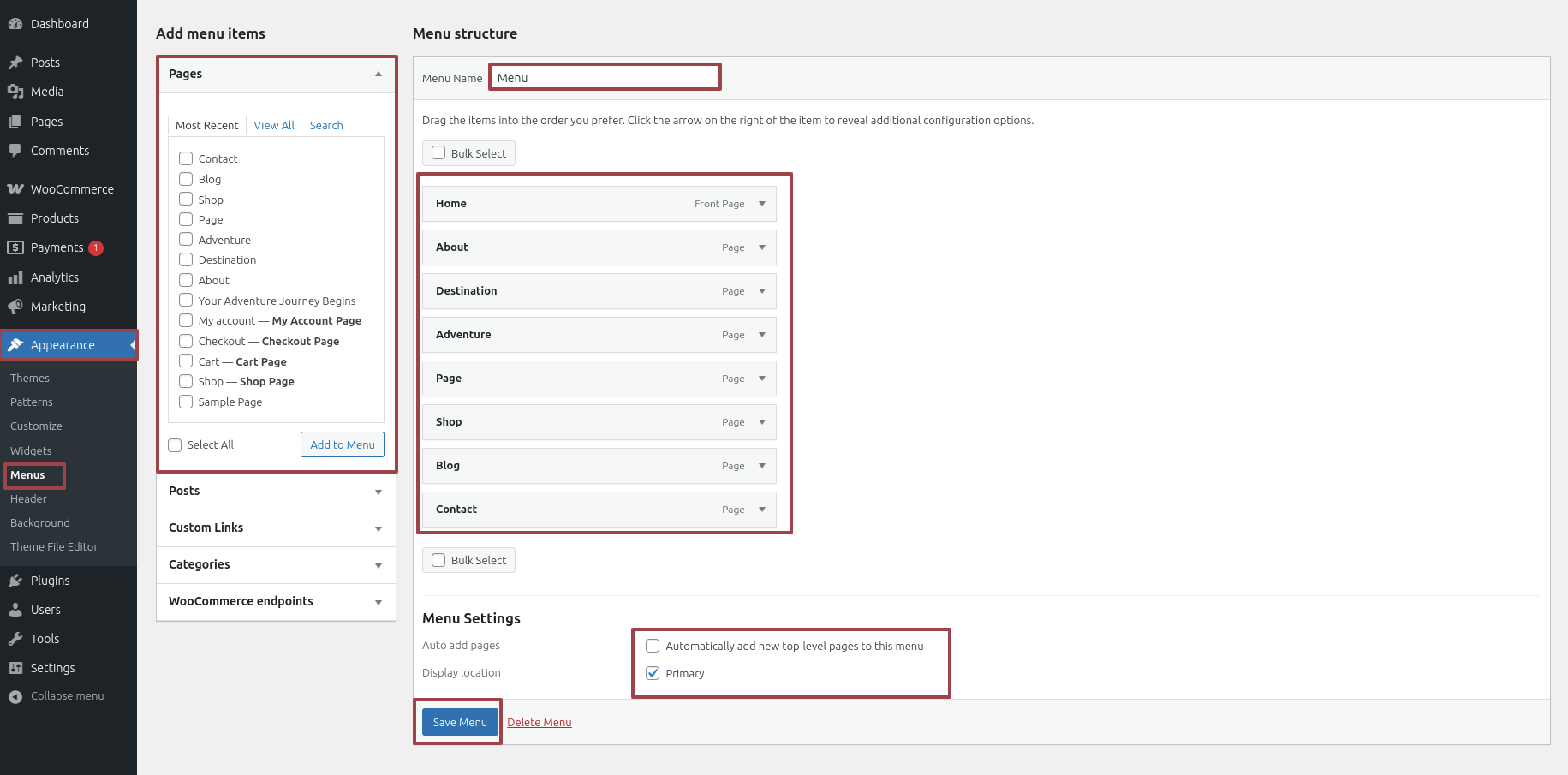Screen dimensions: 1568x775
Task: Click the WooCommerce logo icon
Action: [x=15, y=189]
